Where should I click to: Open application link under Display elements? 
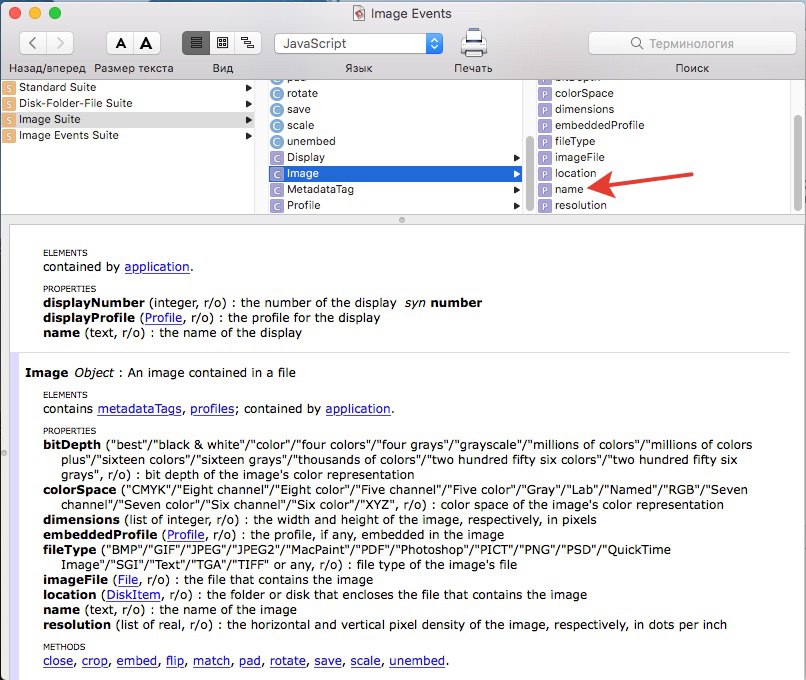click(x=157, y=267)
